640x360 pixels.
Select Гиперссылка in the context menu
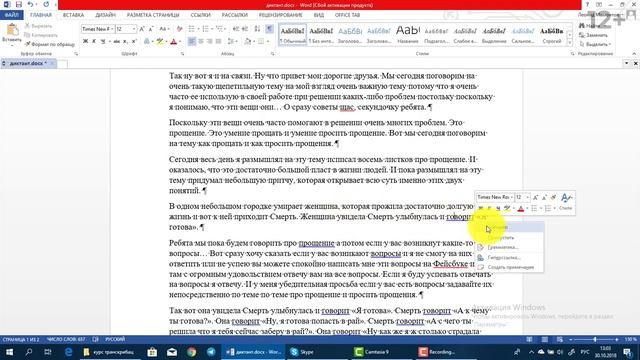tap(509, 258)
